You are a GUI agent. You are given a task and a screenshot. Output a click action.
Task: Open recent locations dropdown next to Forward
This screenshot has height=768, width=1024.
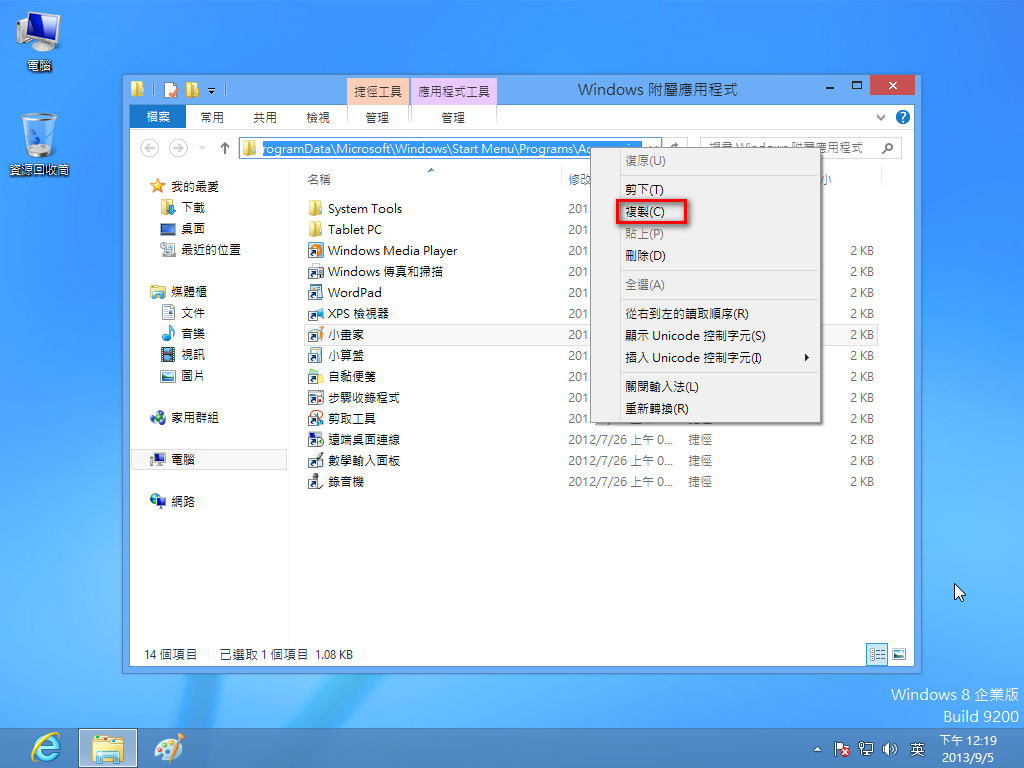(x=202, y=148)
